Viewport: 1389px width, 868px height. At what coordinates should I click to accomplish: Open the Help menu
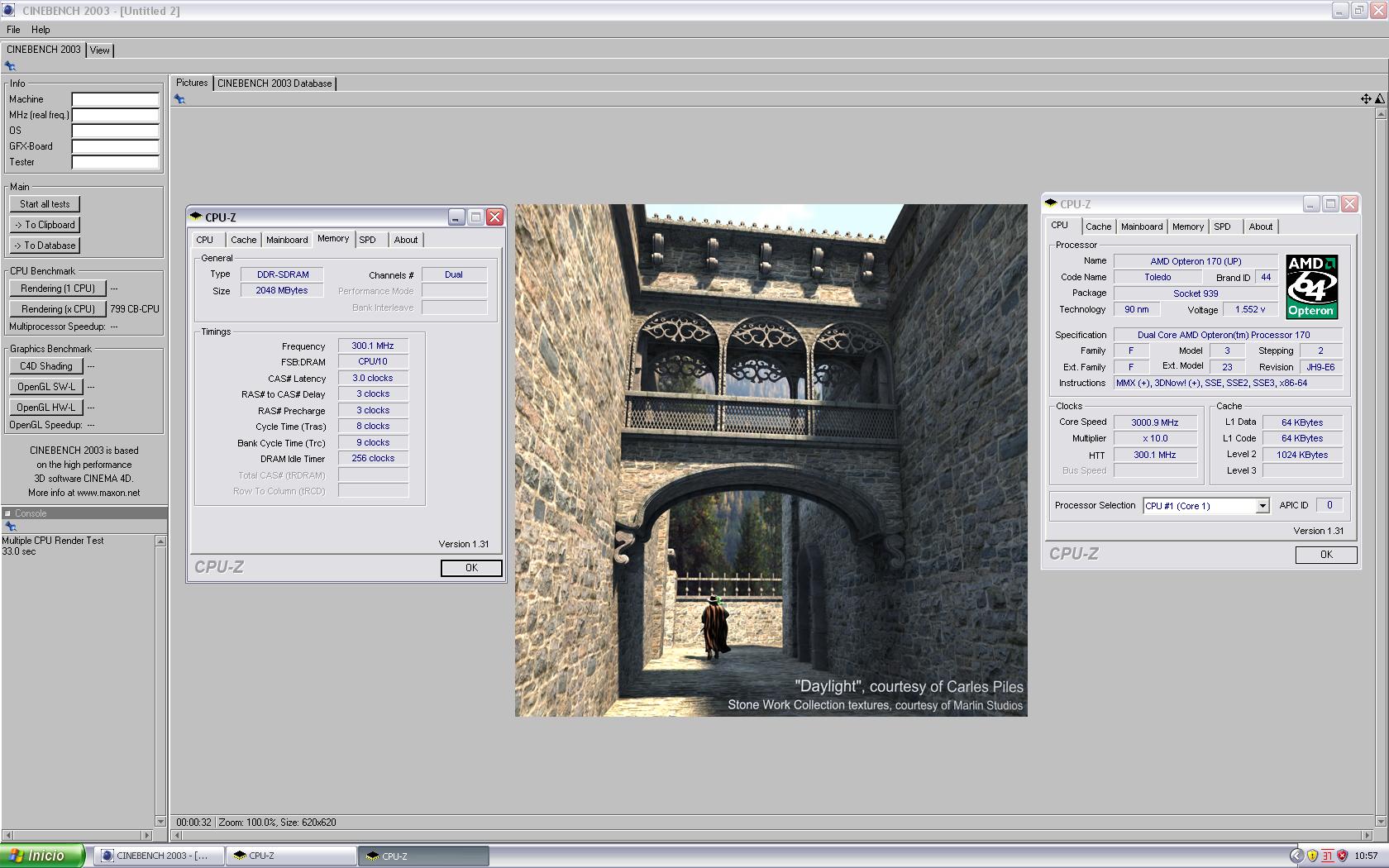41,30
